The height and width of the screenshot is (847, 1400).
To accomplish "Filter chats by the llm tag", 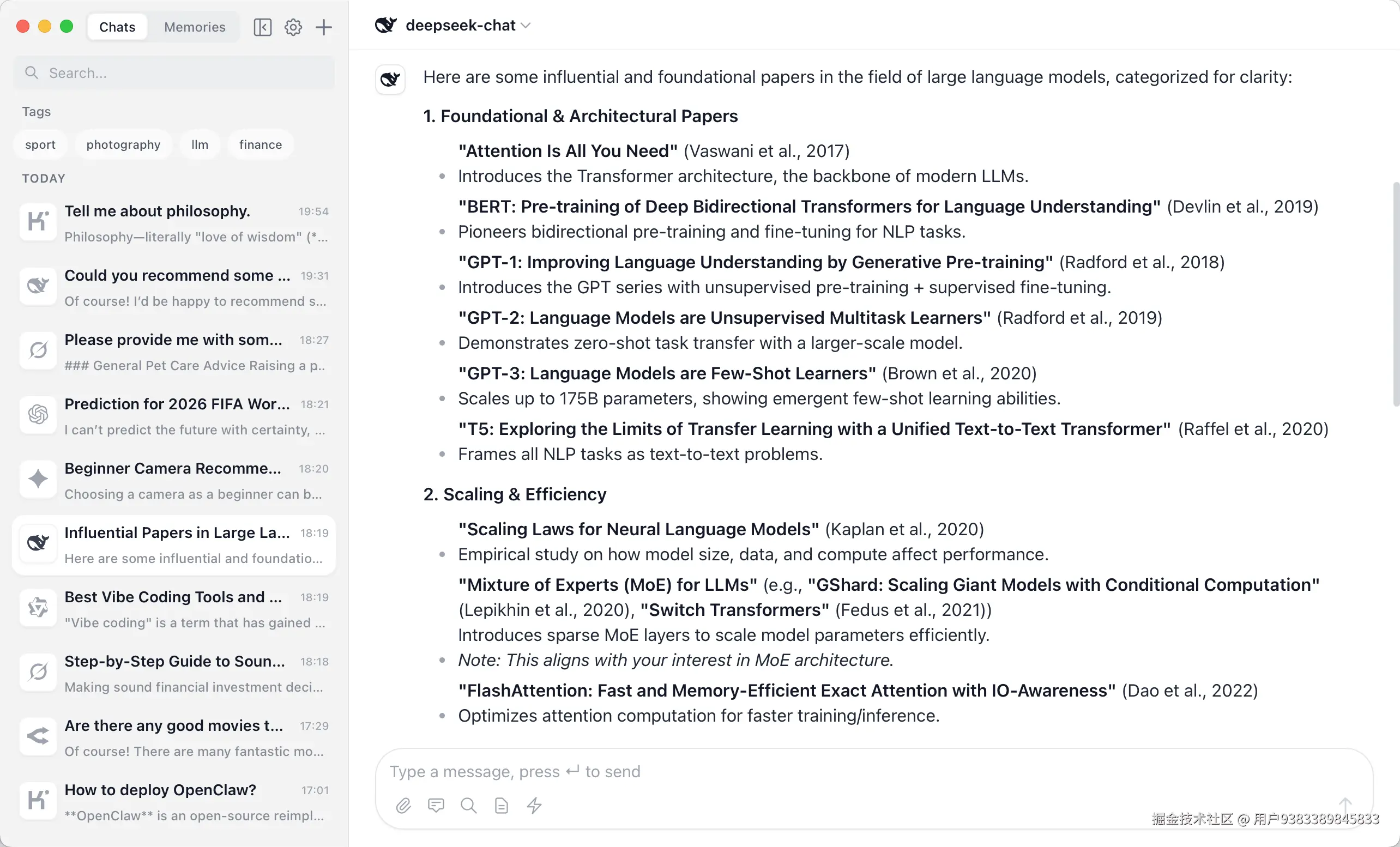I will point(200,144).
